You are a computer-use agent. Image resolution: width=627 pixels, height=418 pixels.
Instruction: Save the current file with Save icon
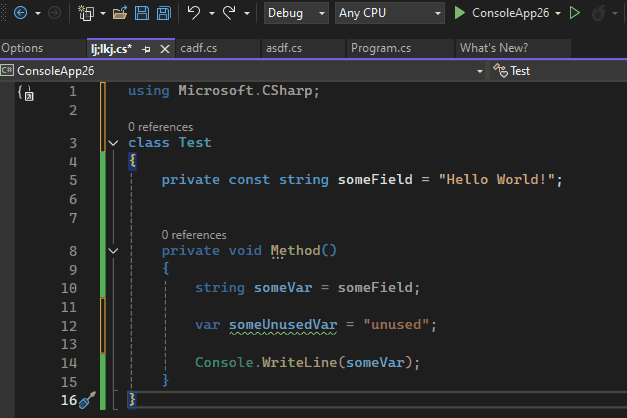point(142,13)
